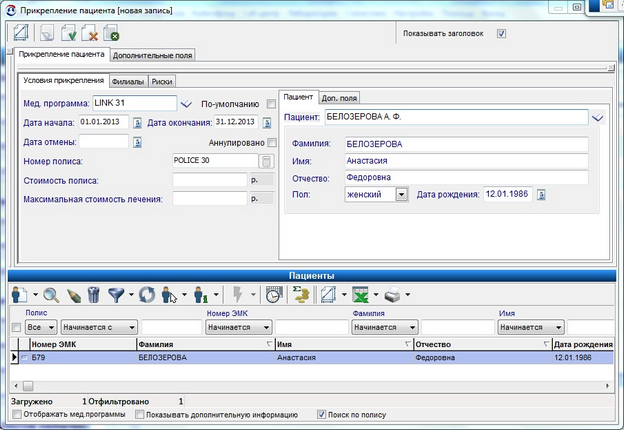
Task: Click the pencil edit icon
Action: tap(74, 295)
